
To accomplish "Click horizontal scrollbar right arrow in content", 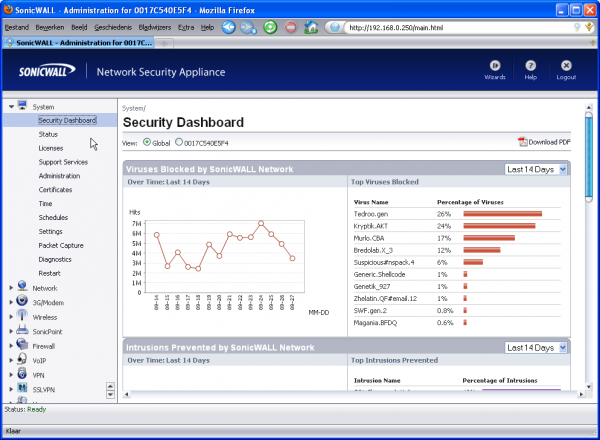I will click(581, 394).
